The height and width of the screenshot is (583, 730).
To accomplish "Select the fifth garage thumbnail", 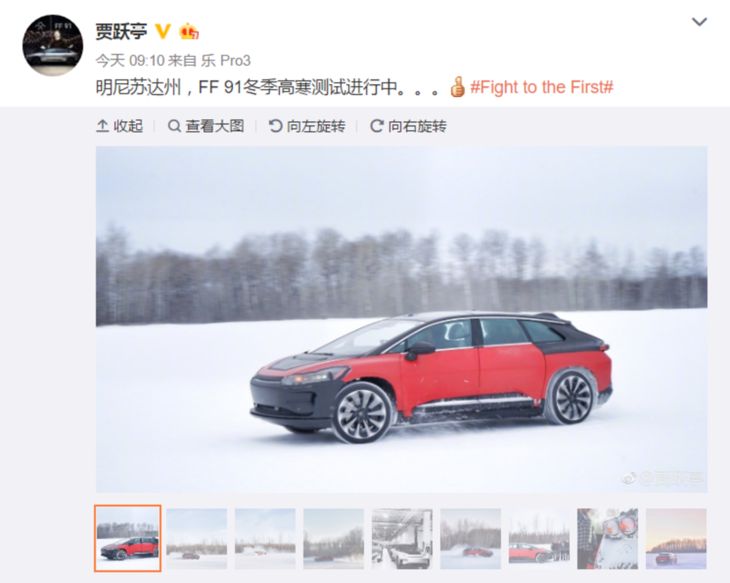I will (x=402, y=539).
